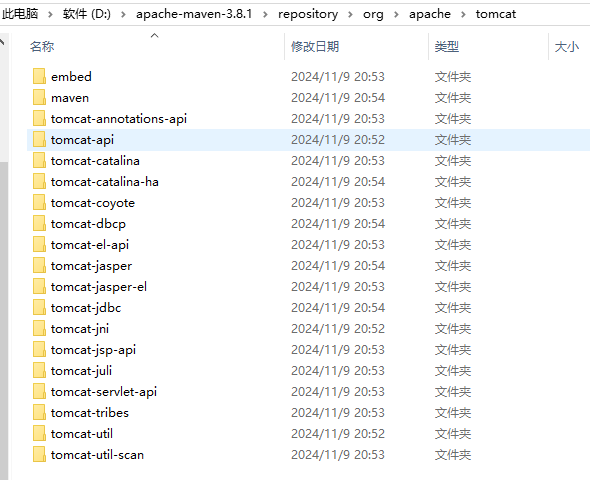This screenshot has width=590, height=480.
Task: Select the tomcat-el-api folder icon
Action: click(39, 245)
